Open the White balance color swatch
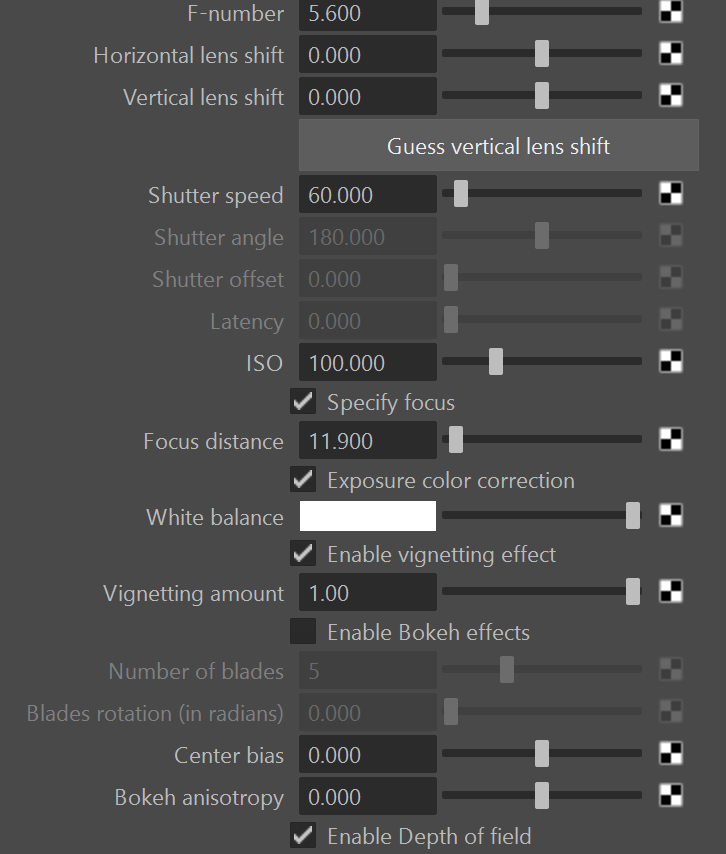This screenshot has height=854, width=726. (x=368, y=516)
